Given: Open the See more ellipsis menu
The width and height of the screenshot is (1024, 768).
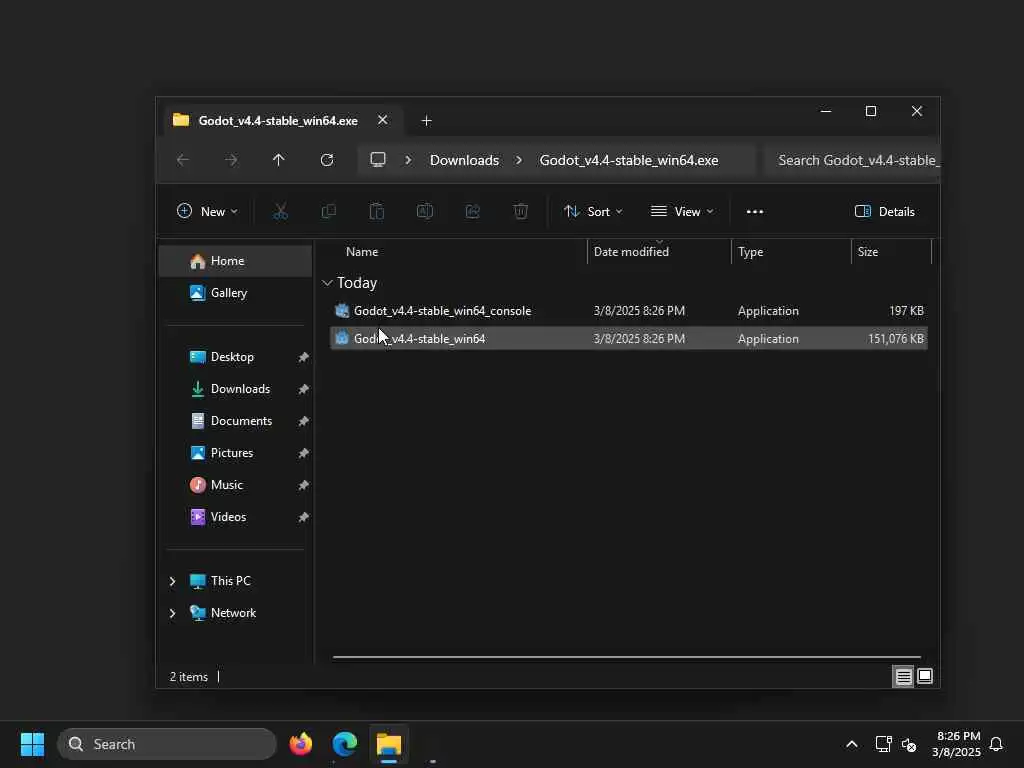Looking at the screenshot, I should [x=755, y=212].
